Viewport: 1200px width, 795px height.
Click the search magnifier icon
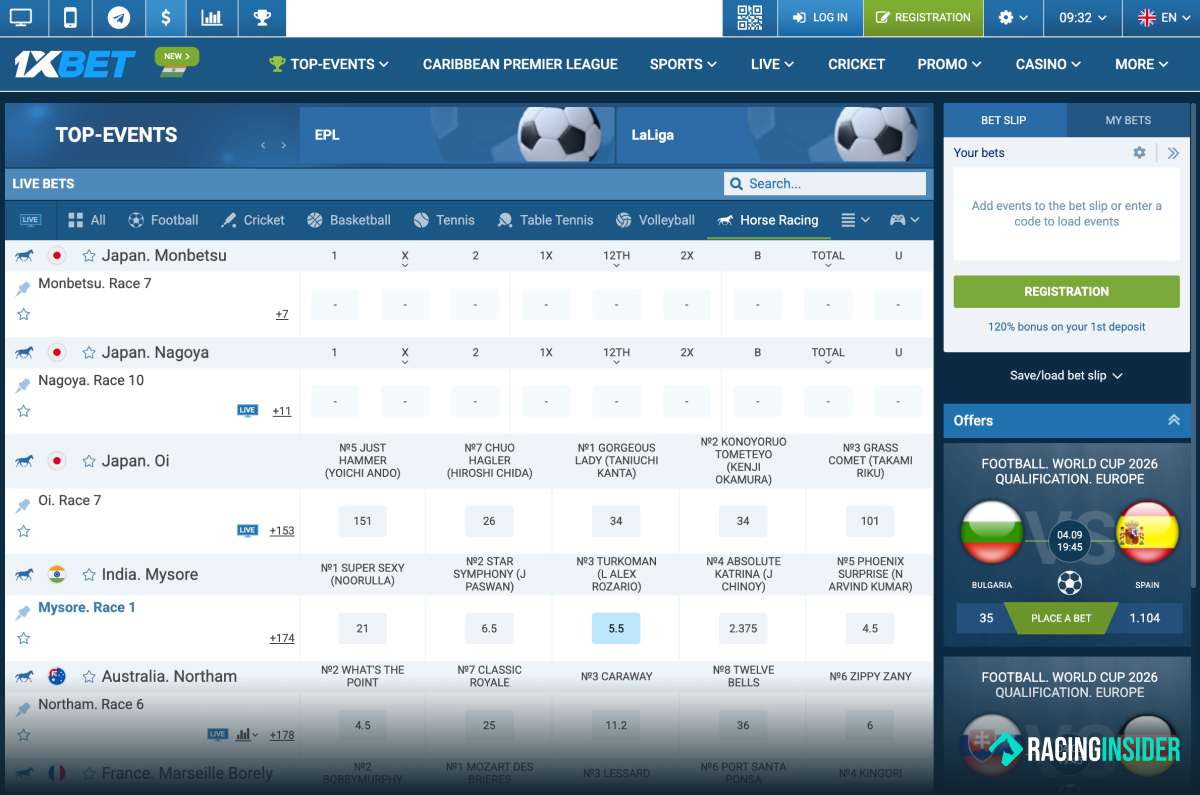(736, 184)
